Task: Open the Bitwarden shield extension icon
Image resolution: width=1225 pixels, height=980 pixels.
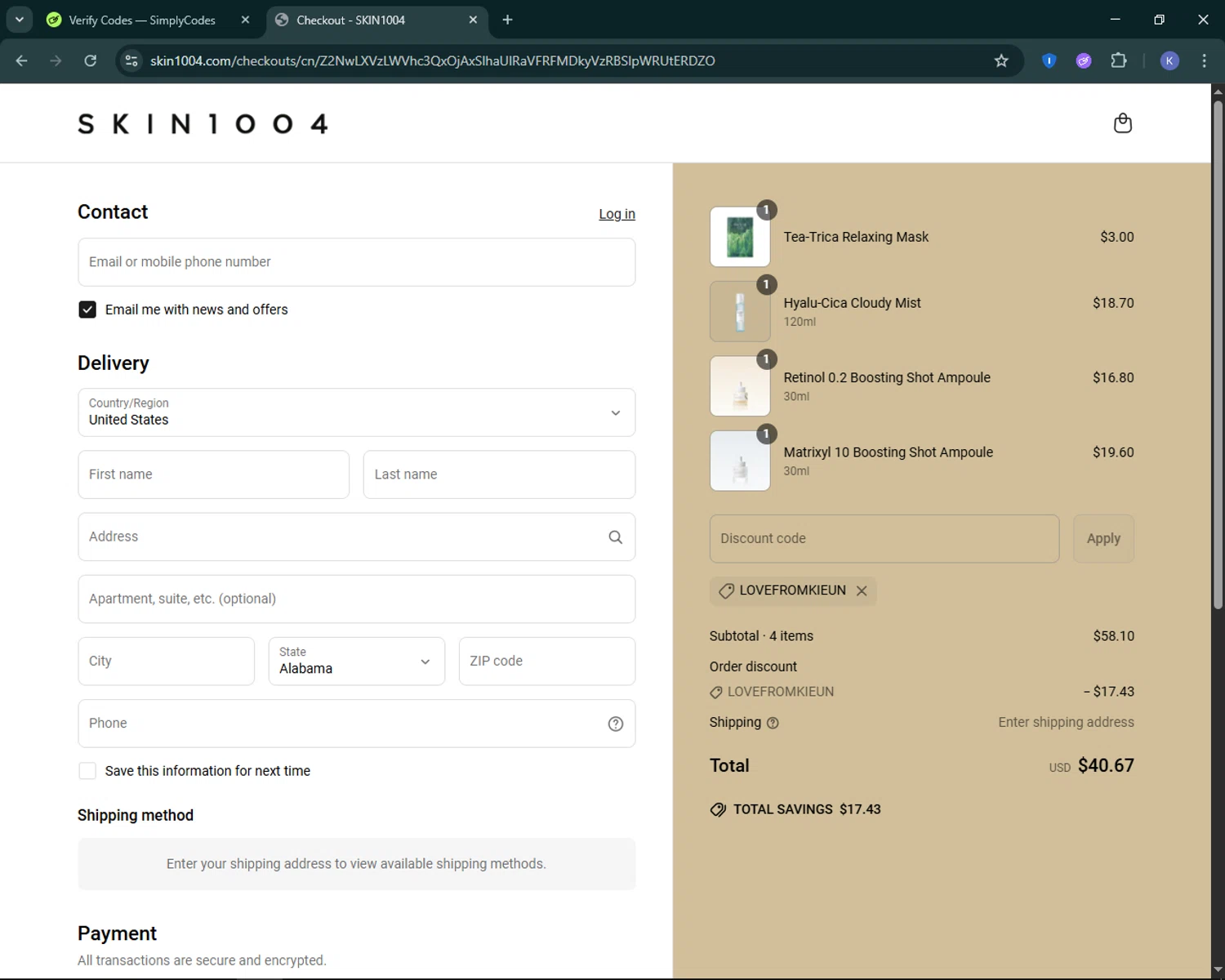Action: pyautogui.click(x=1049, y=60)
